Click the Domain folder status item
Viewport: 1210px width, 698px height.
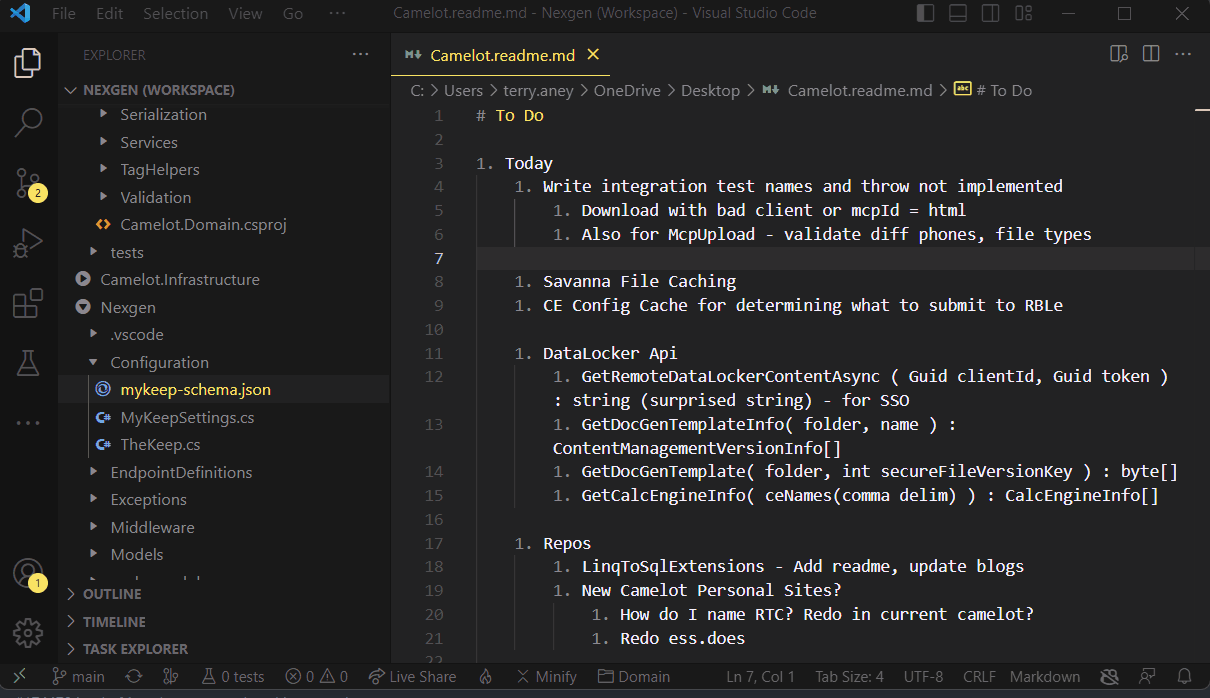click(634, 677)
